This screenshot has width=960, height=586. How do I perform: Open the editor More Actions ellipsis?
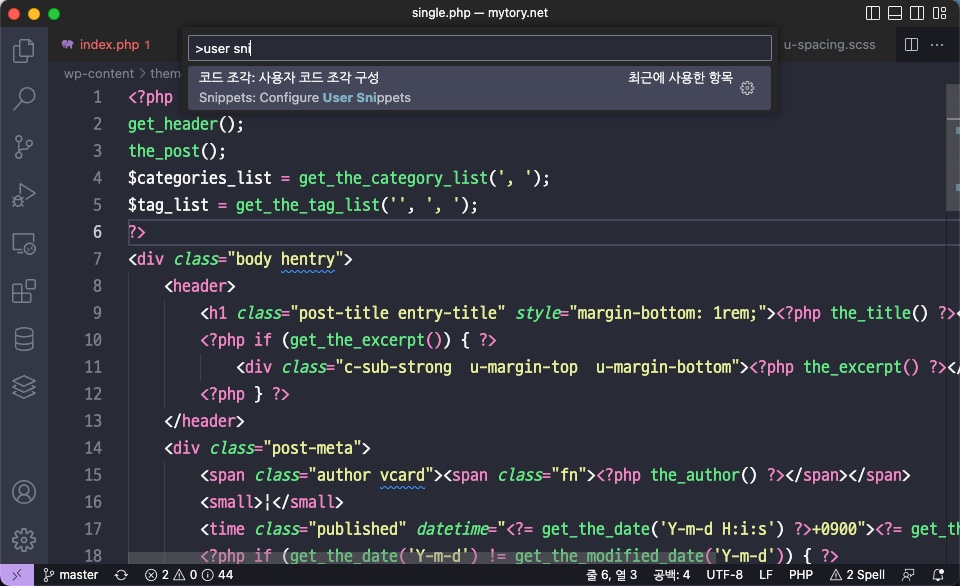[x=937, y=45]
